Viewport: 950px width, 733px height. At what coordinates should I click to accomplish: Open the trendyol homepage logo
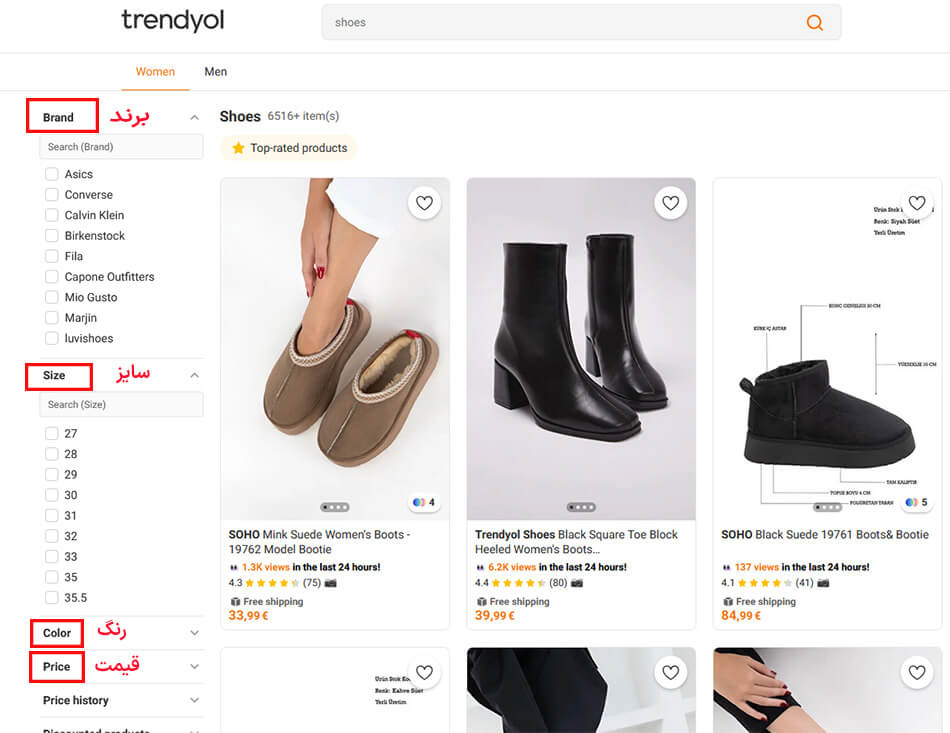173,21
